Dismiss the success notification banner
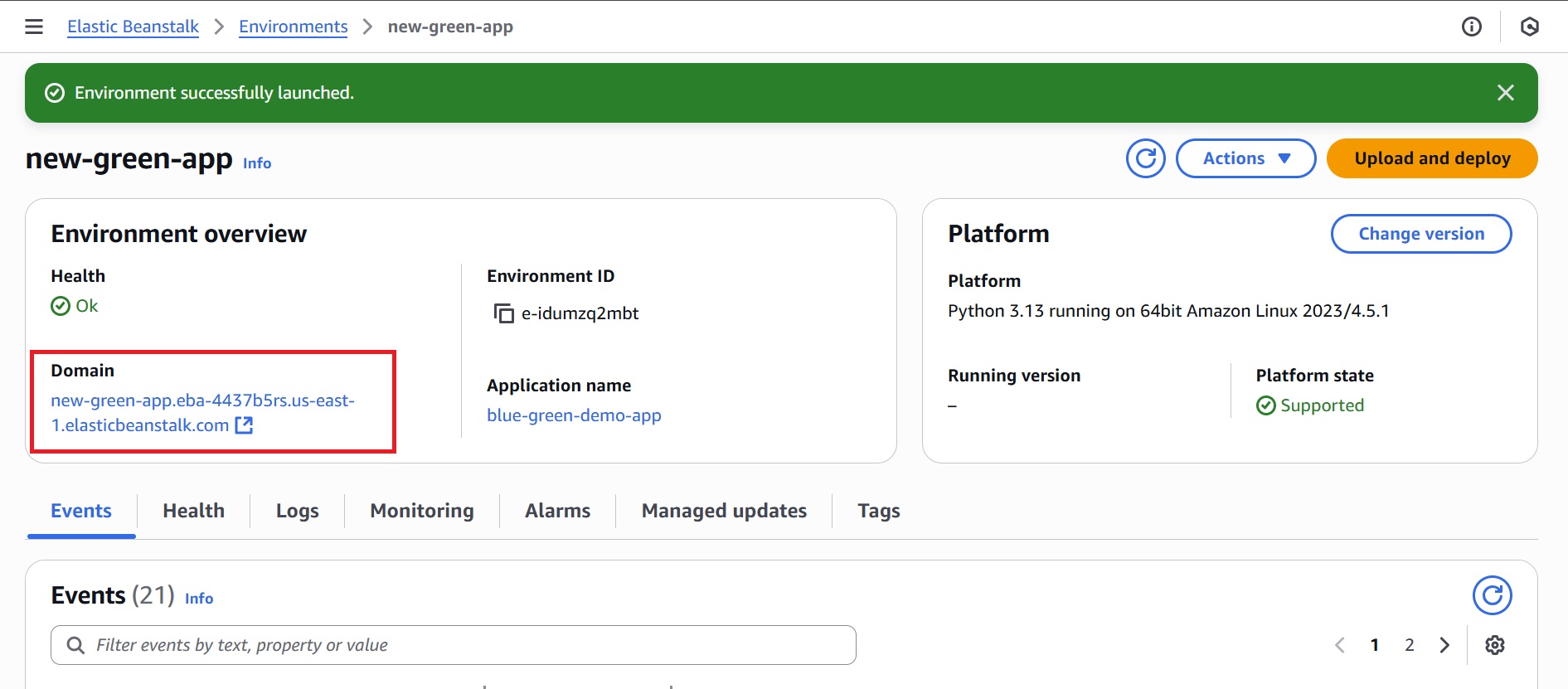Screen dimensions: 1568x689 [x=1505, y=93]
